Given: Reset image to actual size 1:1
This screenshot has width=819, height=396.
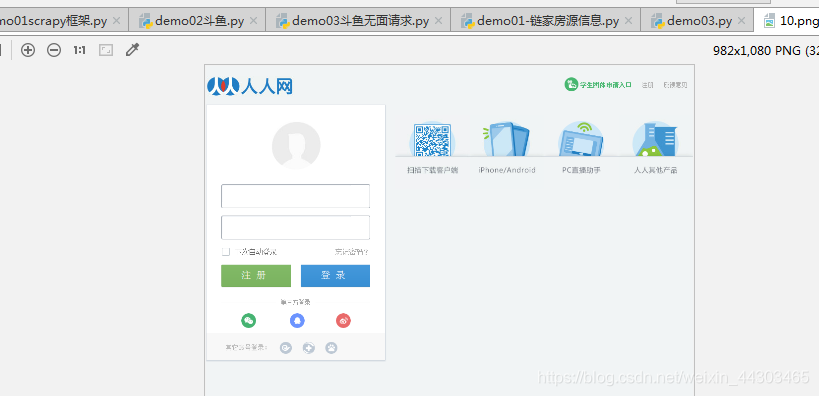Looking at the screenshot, I should pos(79,50).
